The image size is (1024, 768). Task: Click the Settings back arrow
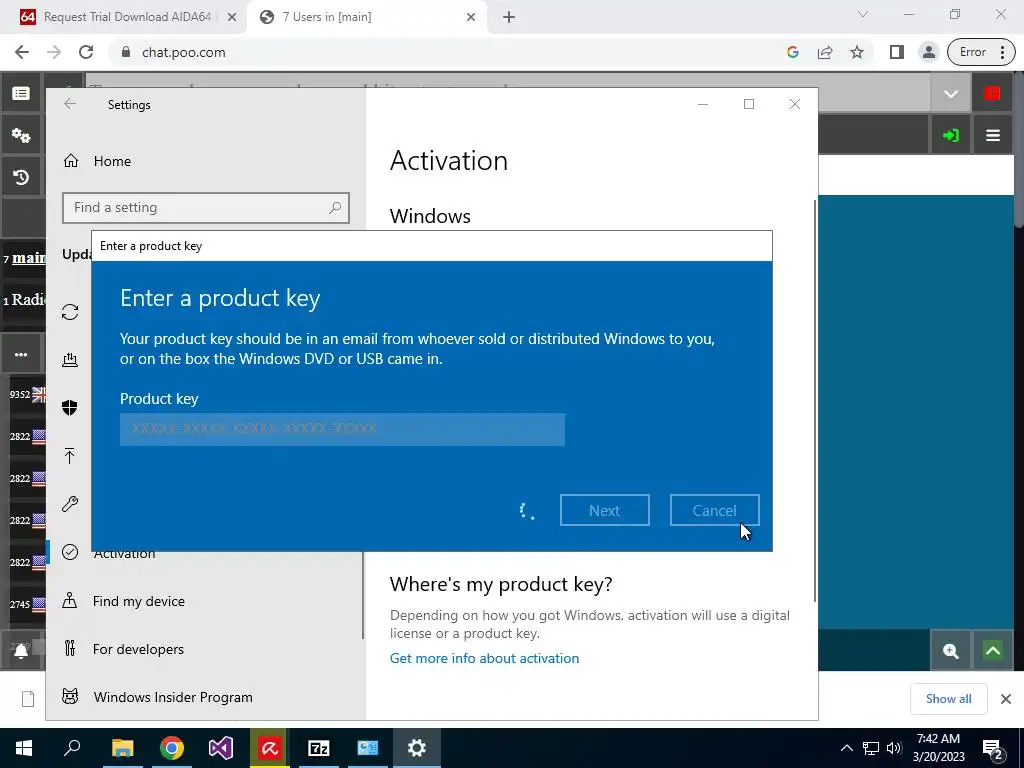(x=70, y=104)
